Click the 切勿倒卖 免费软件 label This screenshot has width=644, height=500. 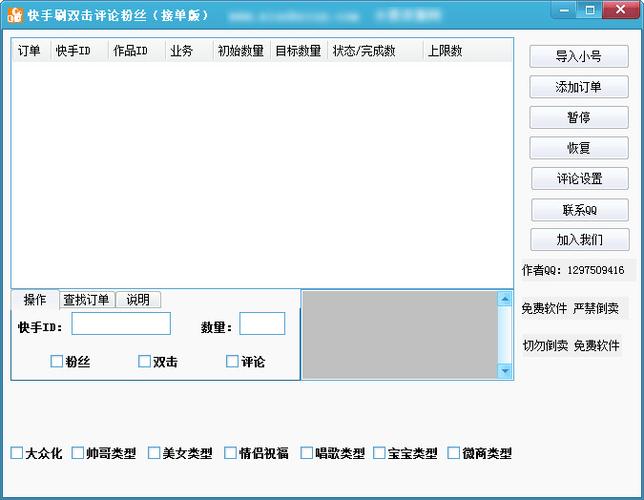[571, 346]
